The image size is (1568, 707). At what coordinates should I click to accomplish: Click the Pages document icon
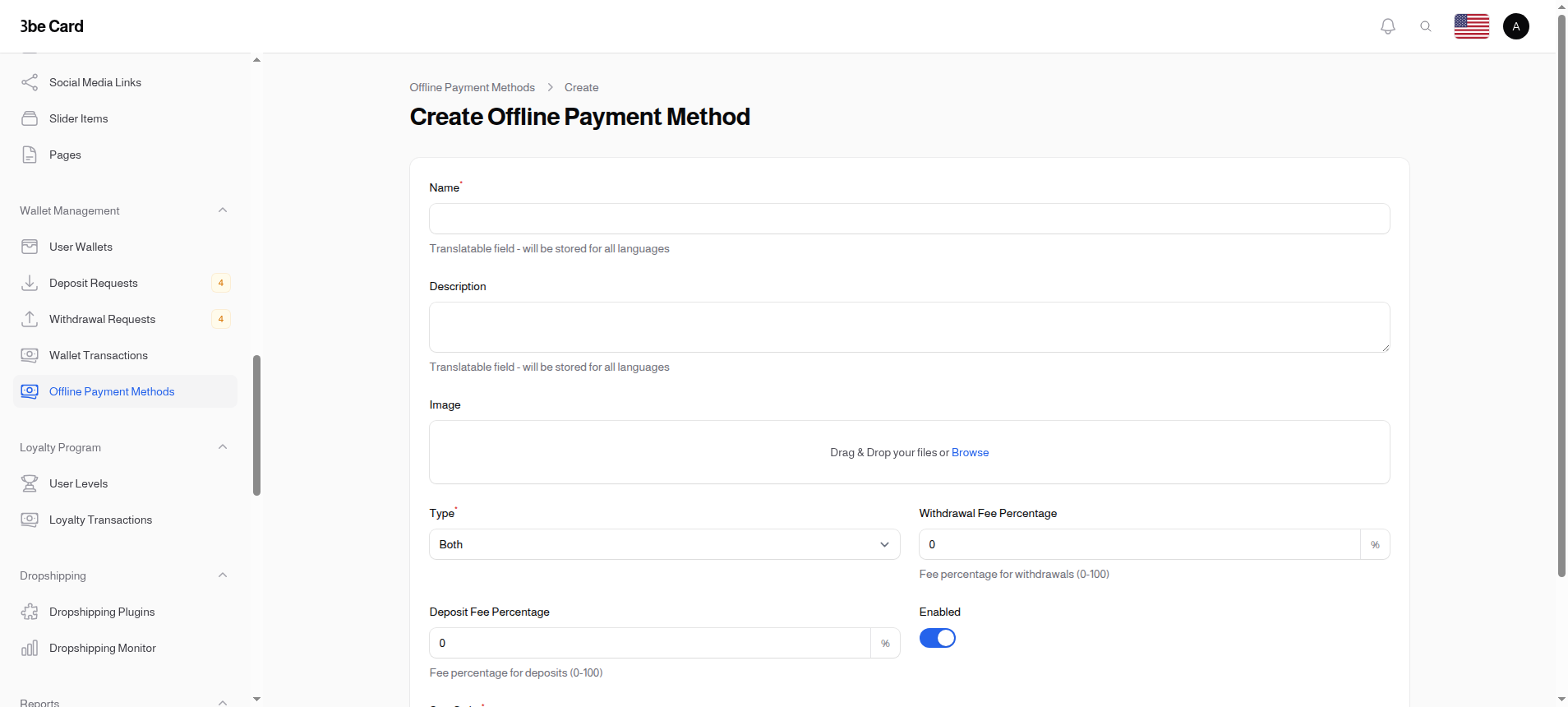(x=30, y=155)
